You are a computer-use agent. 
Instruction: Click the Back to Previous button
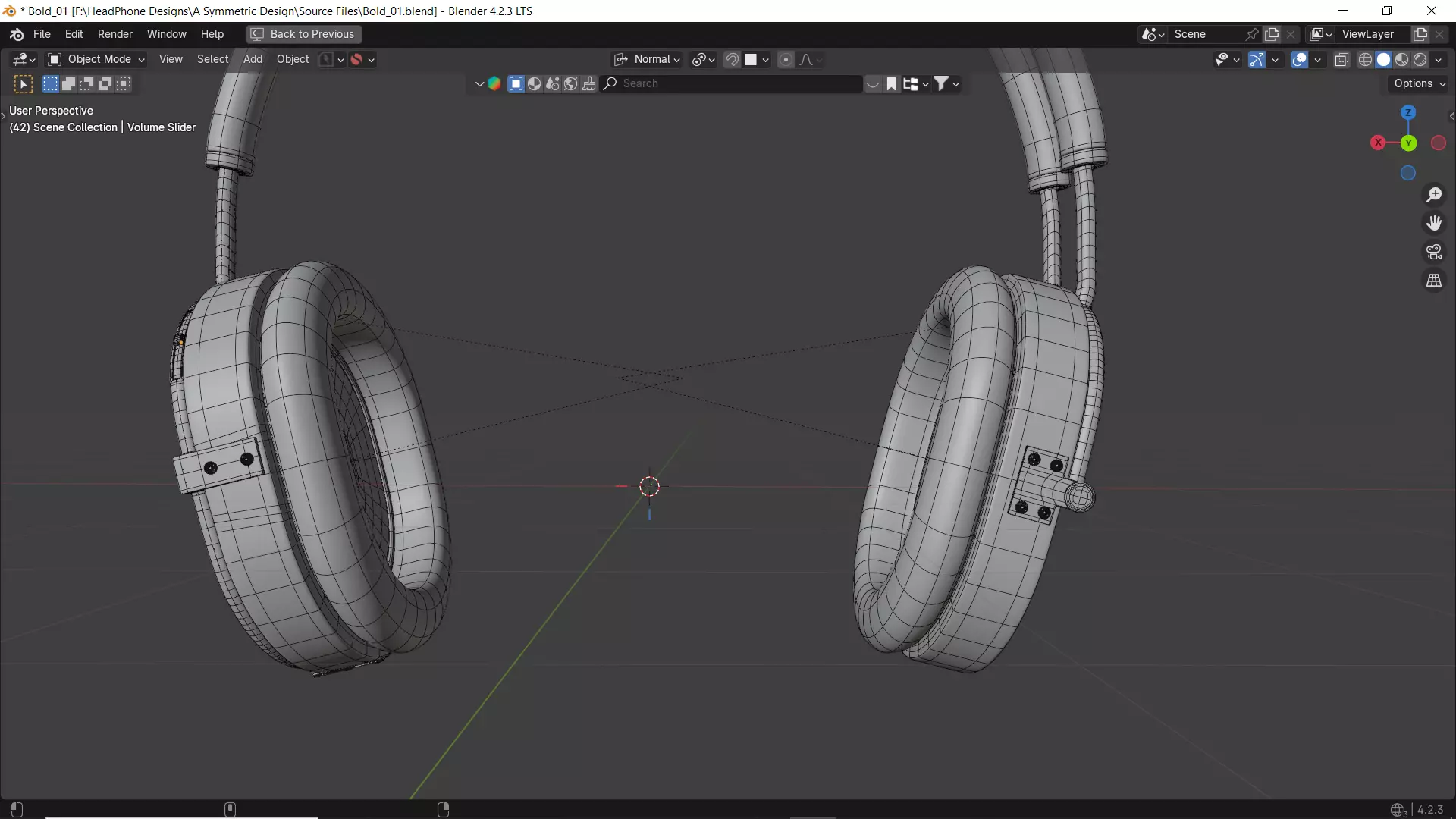[303, 34]
